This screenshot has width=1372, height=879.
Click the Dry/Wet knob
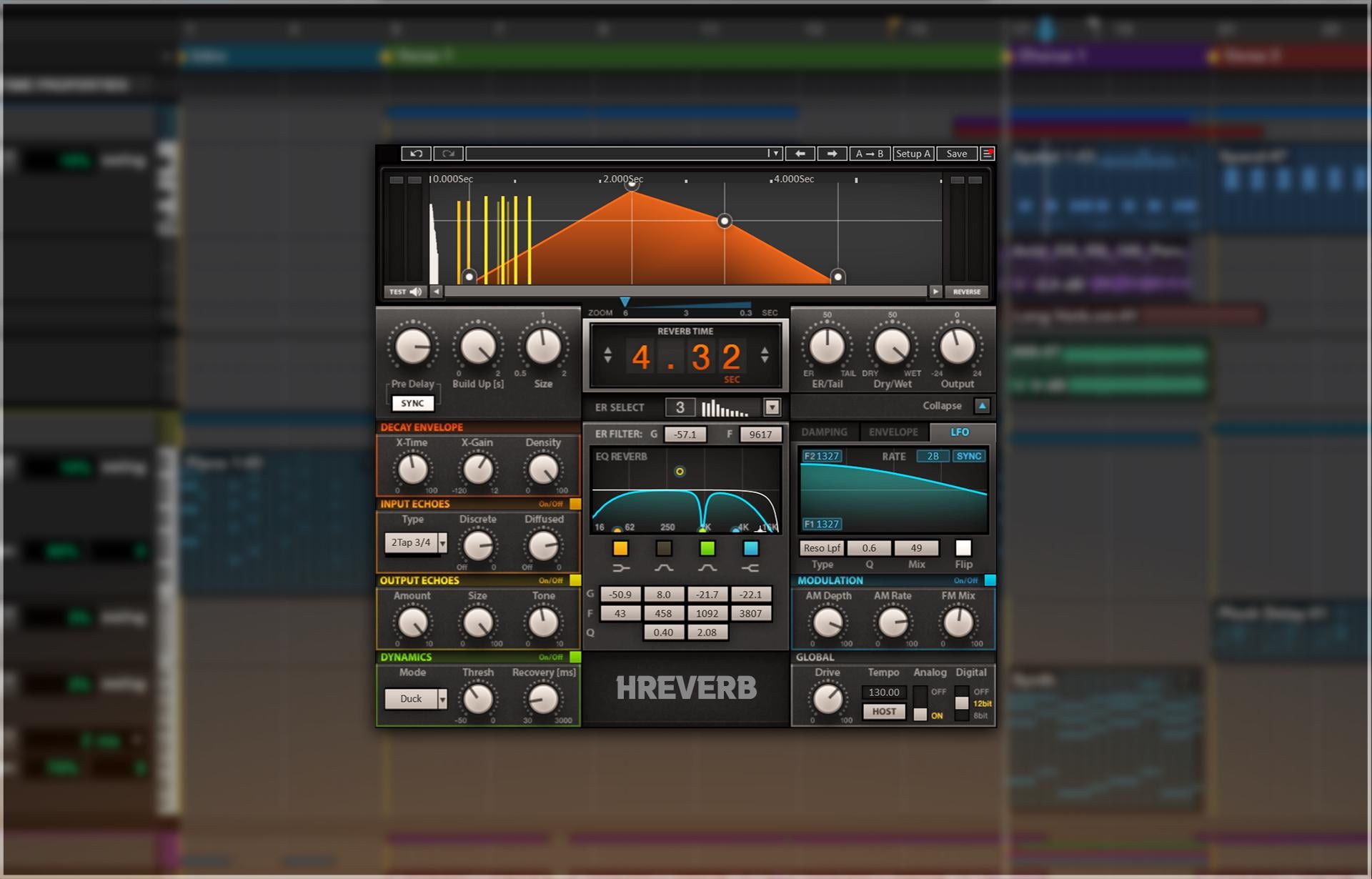tap(892, 347)
